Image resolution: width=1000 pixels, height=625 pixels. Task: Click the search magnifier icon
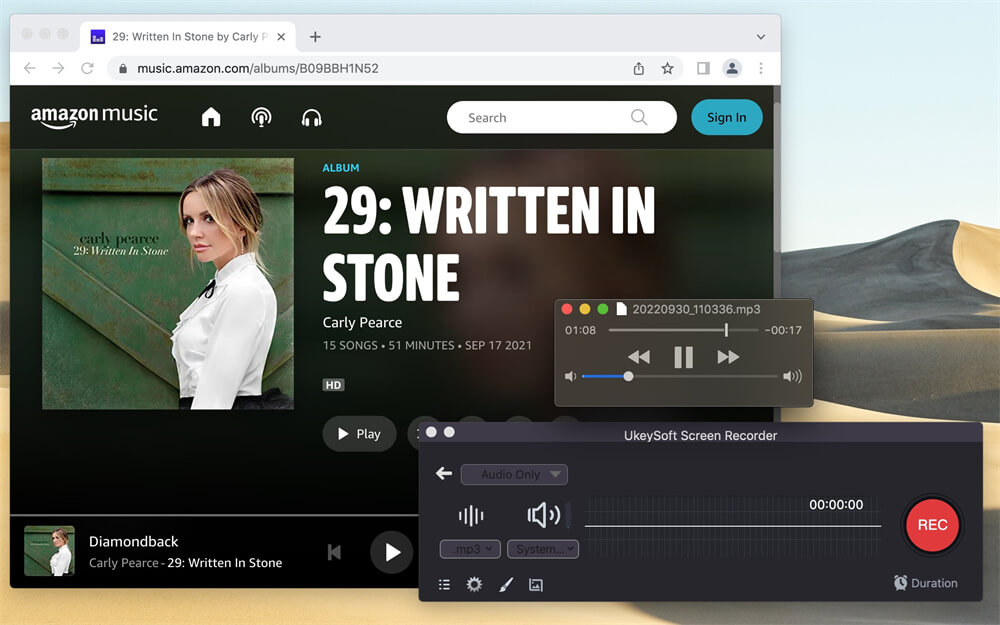tap(638, 117)
